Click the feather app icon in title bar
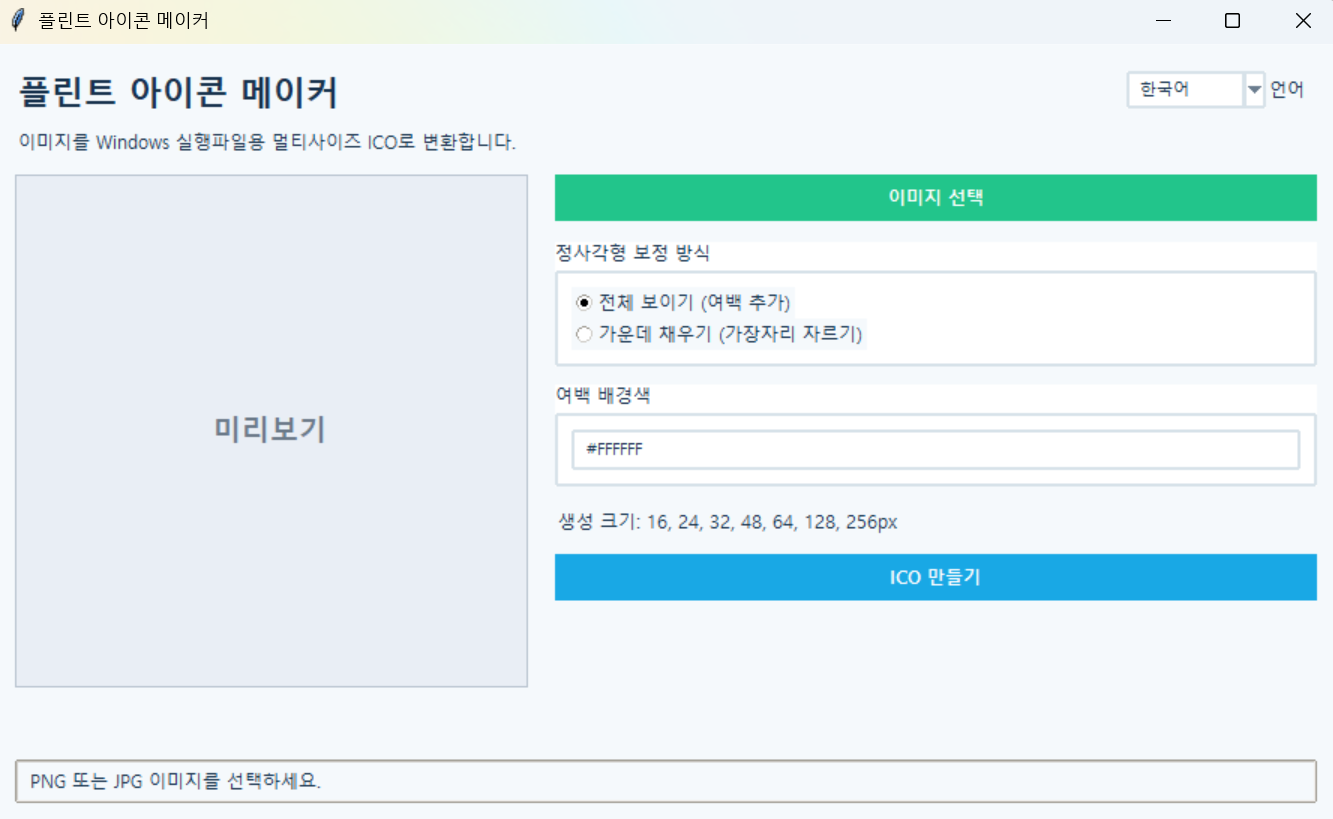1333x819 pixels. coord(17,21)
